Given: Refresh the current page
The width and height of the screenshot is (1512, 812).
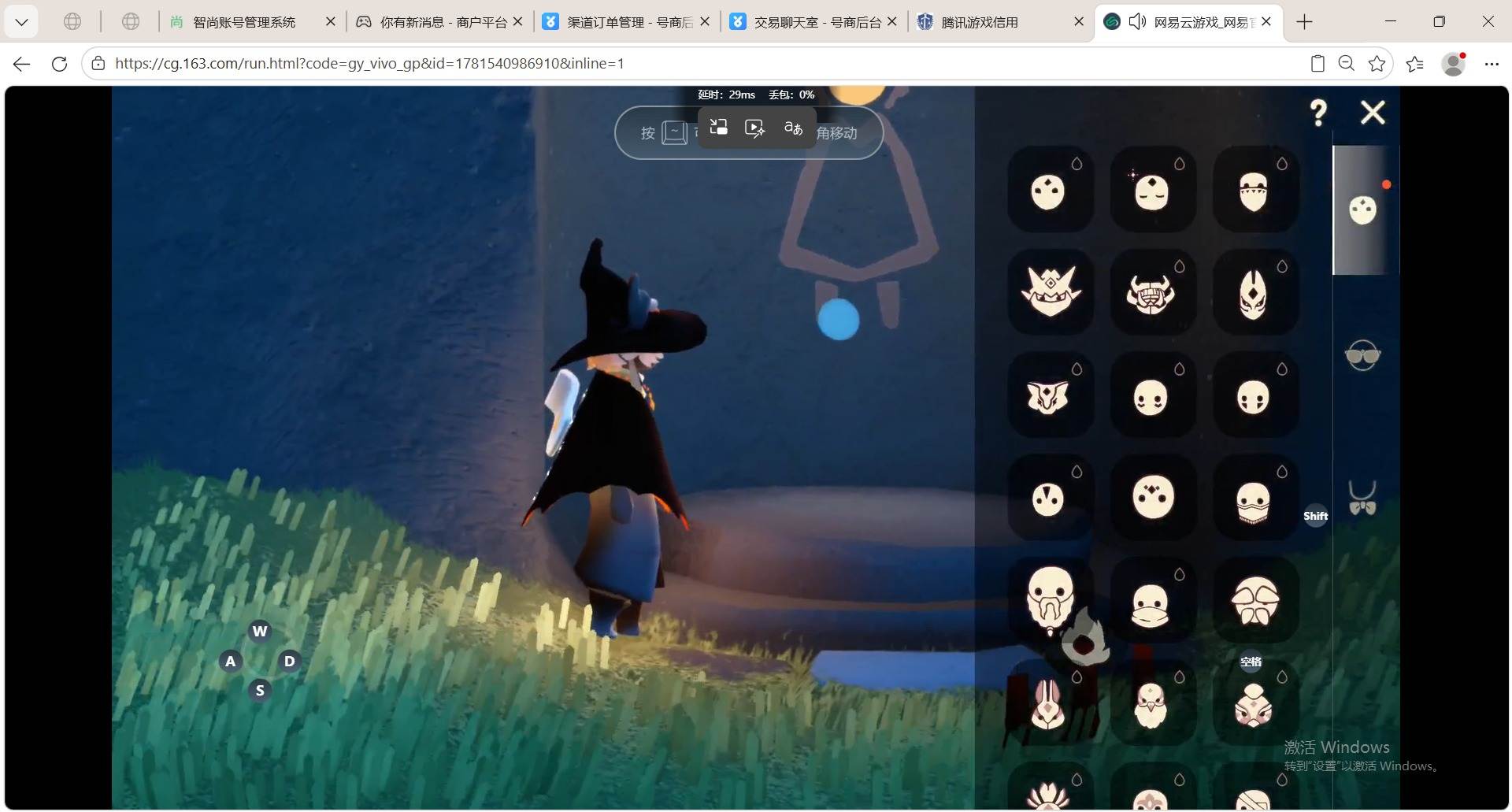Looking at the screenshot, I should tap(59, 64).
